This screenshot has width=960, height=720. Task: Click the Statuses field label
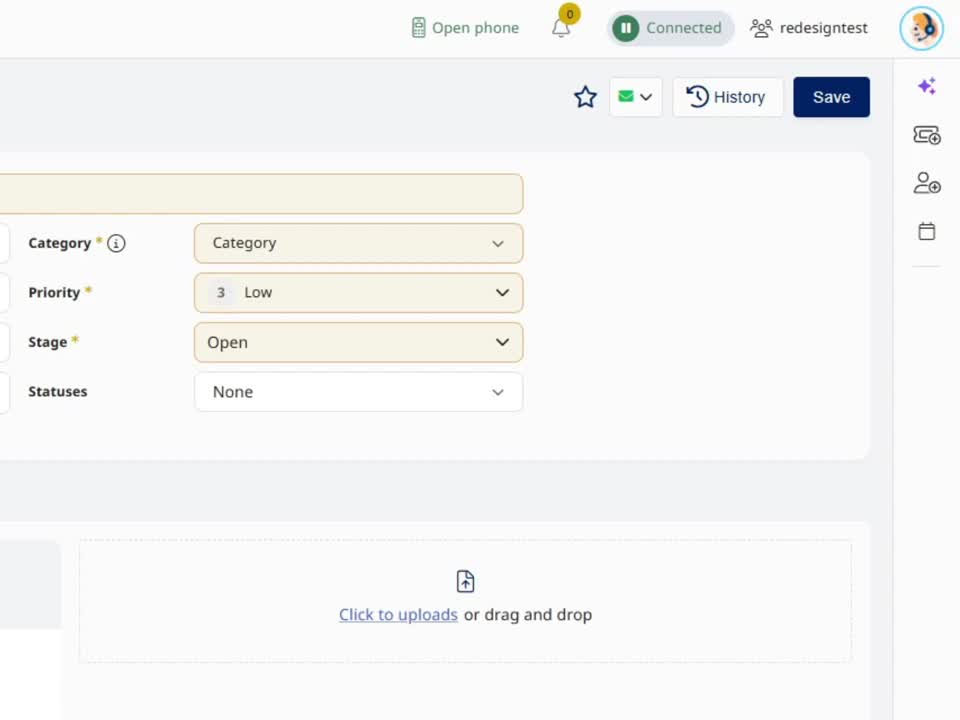pos(58,392)
